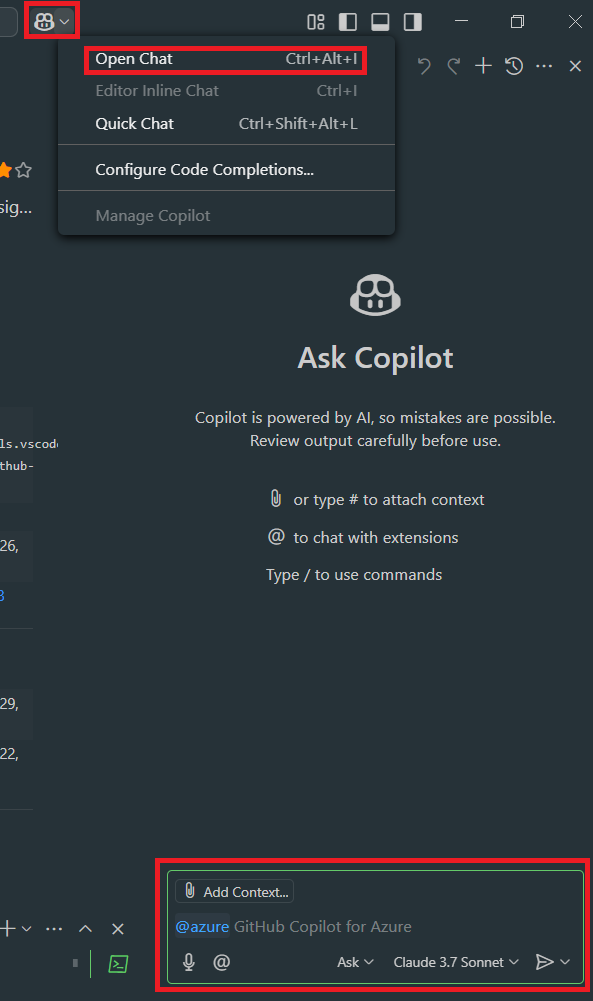Viewport: 593px width, 1001px height.
Task: Expand the Copilot dropdown chevron
Action: [64, 22]
